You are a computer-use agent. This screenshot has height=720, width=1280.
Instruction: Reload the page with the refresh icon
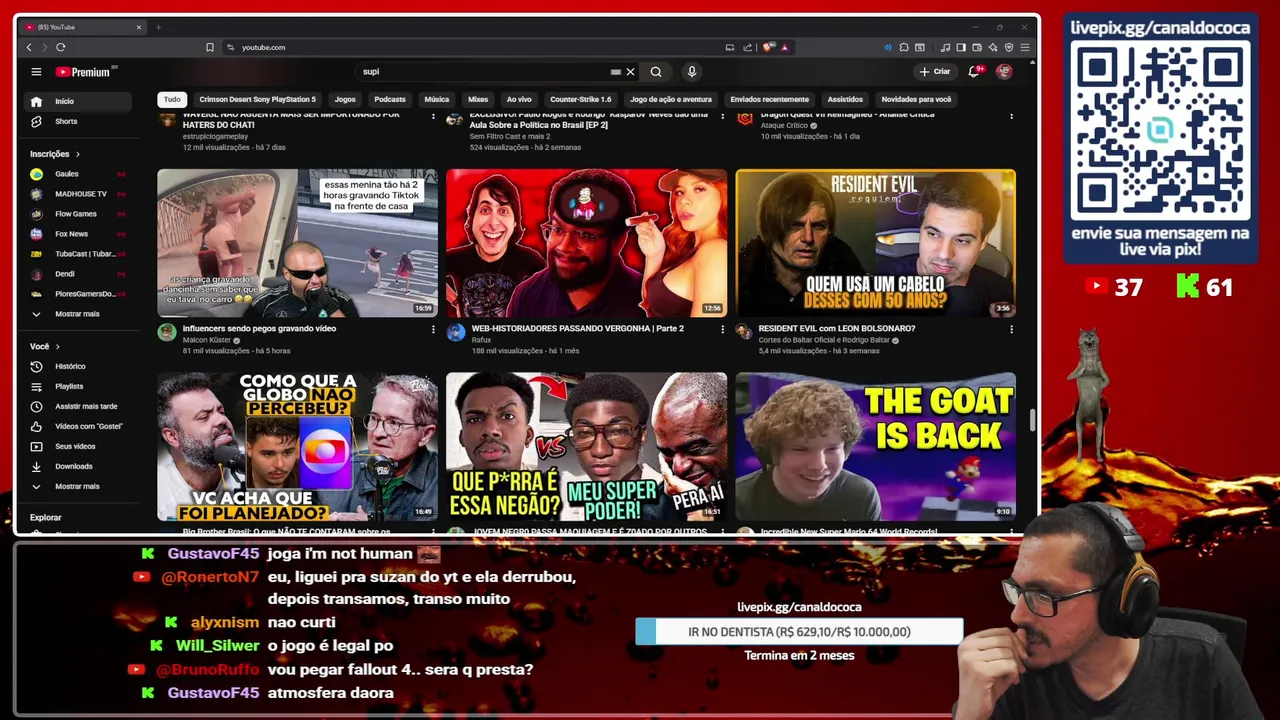(x=61, y=47)
